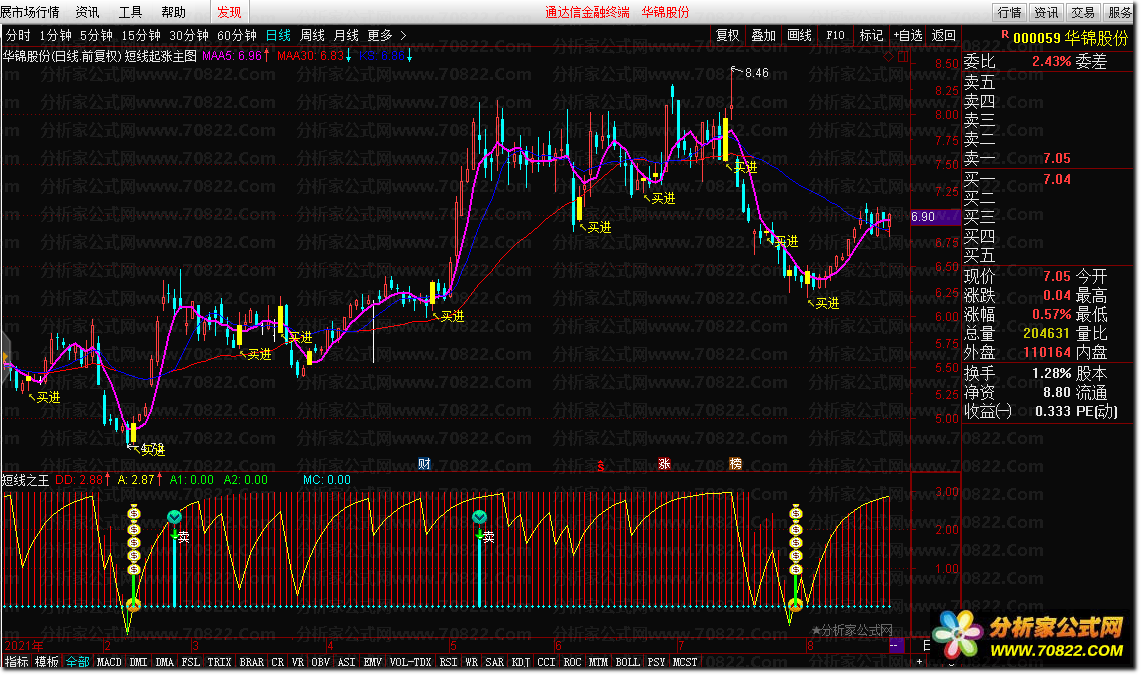Image resolution: width=1142 pixels, height=675 pixels.
Task: Click the 叠加 overlay button
Action: [x=763, y=35]
